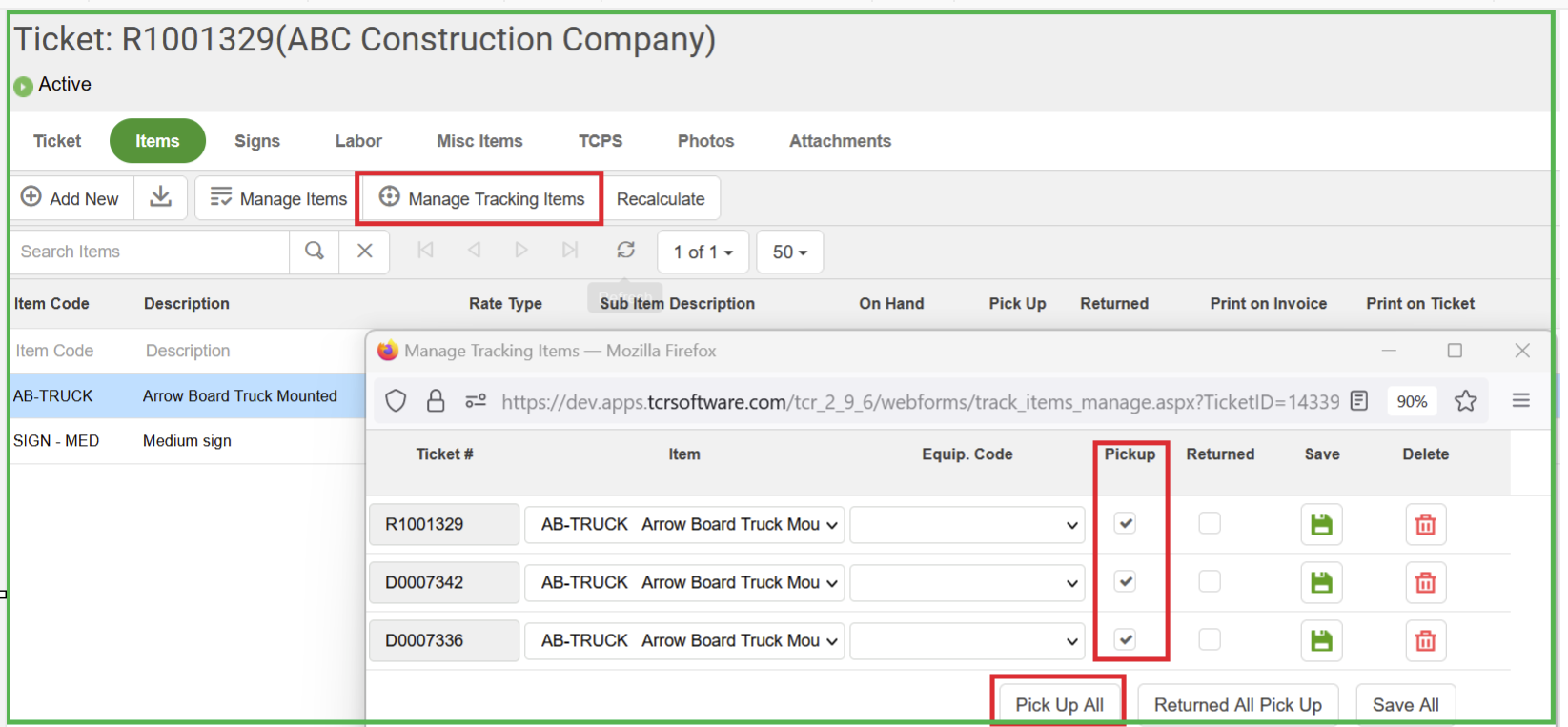Refresh the items list
The height and width of the screenshot is (727, 1568).
(625, 250)
